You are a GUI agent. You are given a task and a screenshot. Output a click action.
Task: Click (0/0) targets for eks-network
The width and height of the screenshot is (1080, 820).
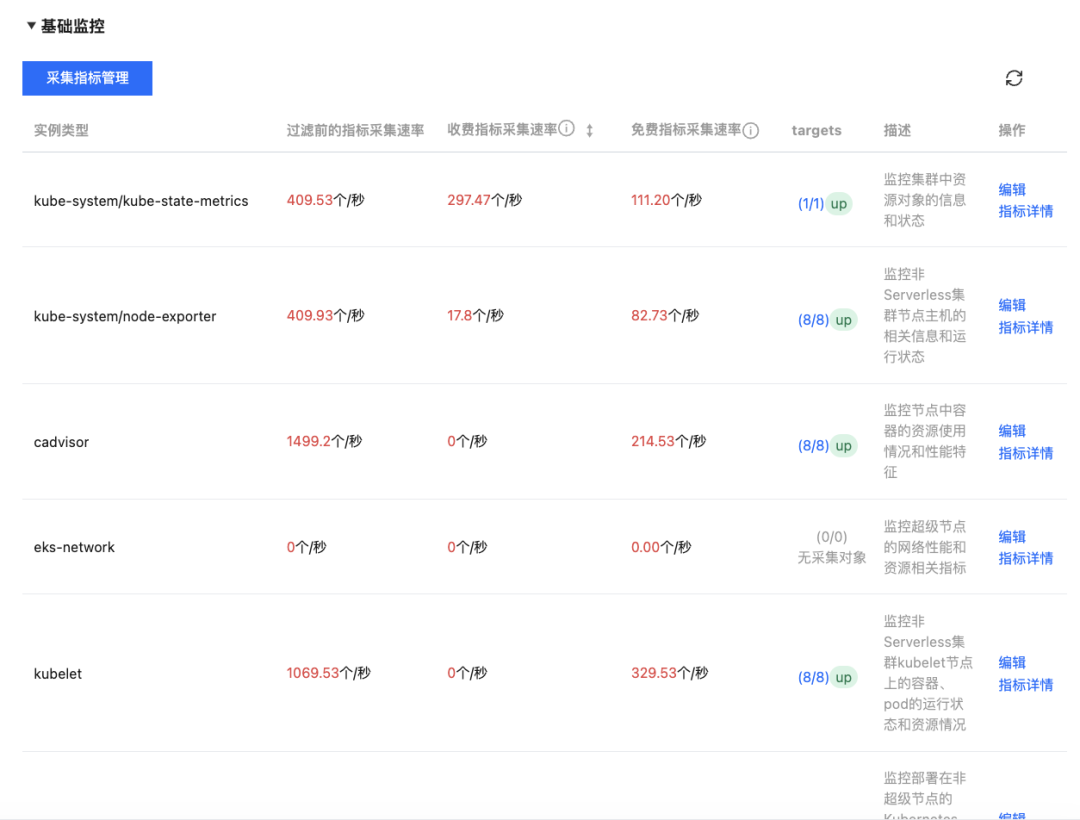(831, 536)
